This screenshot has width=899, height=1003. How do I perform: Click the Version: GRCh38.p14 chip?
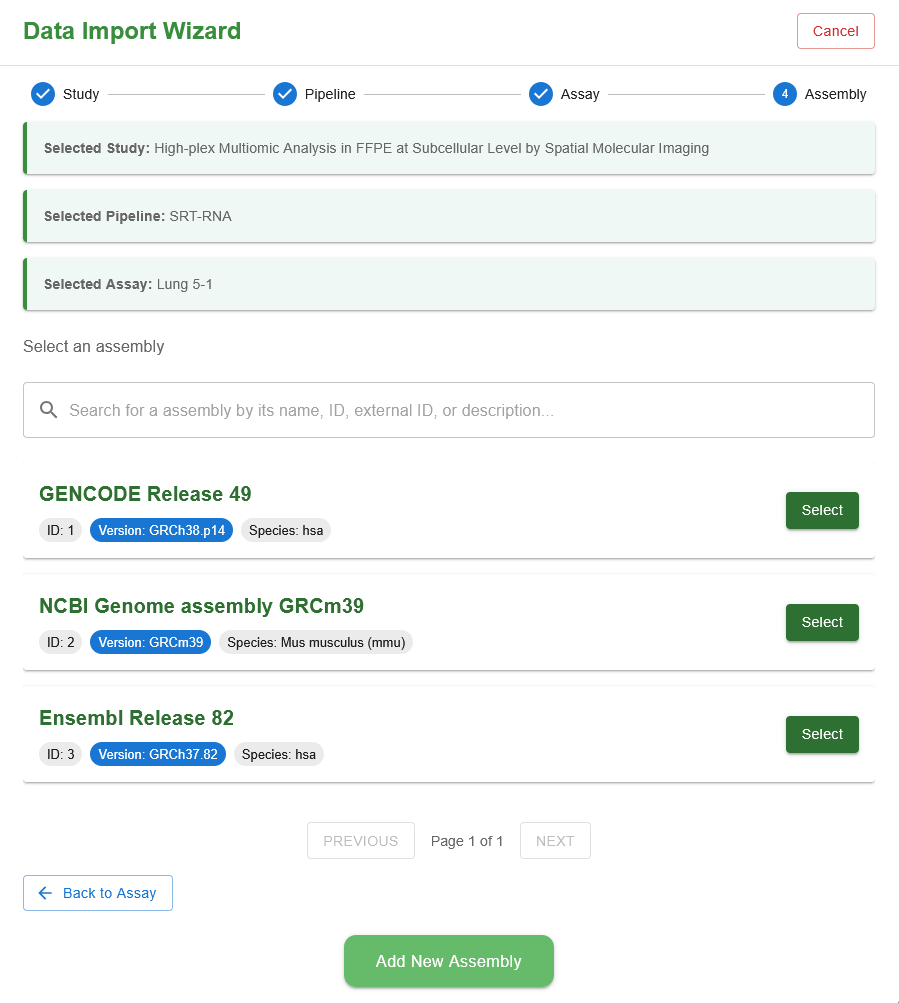161,530
